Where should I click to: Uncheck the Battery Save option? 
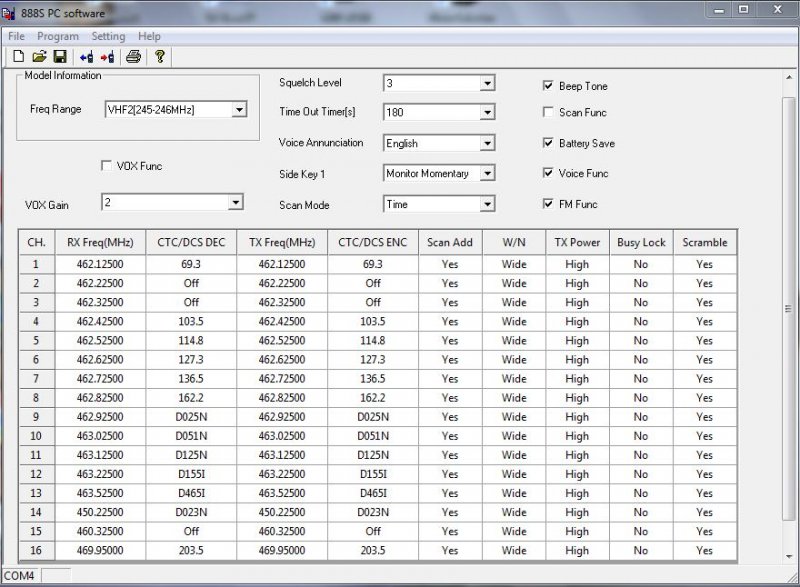[x=548, y=143]
